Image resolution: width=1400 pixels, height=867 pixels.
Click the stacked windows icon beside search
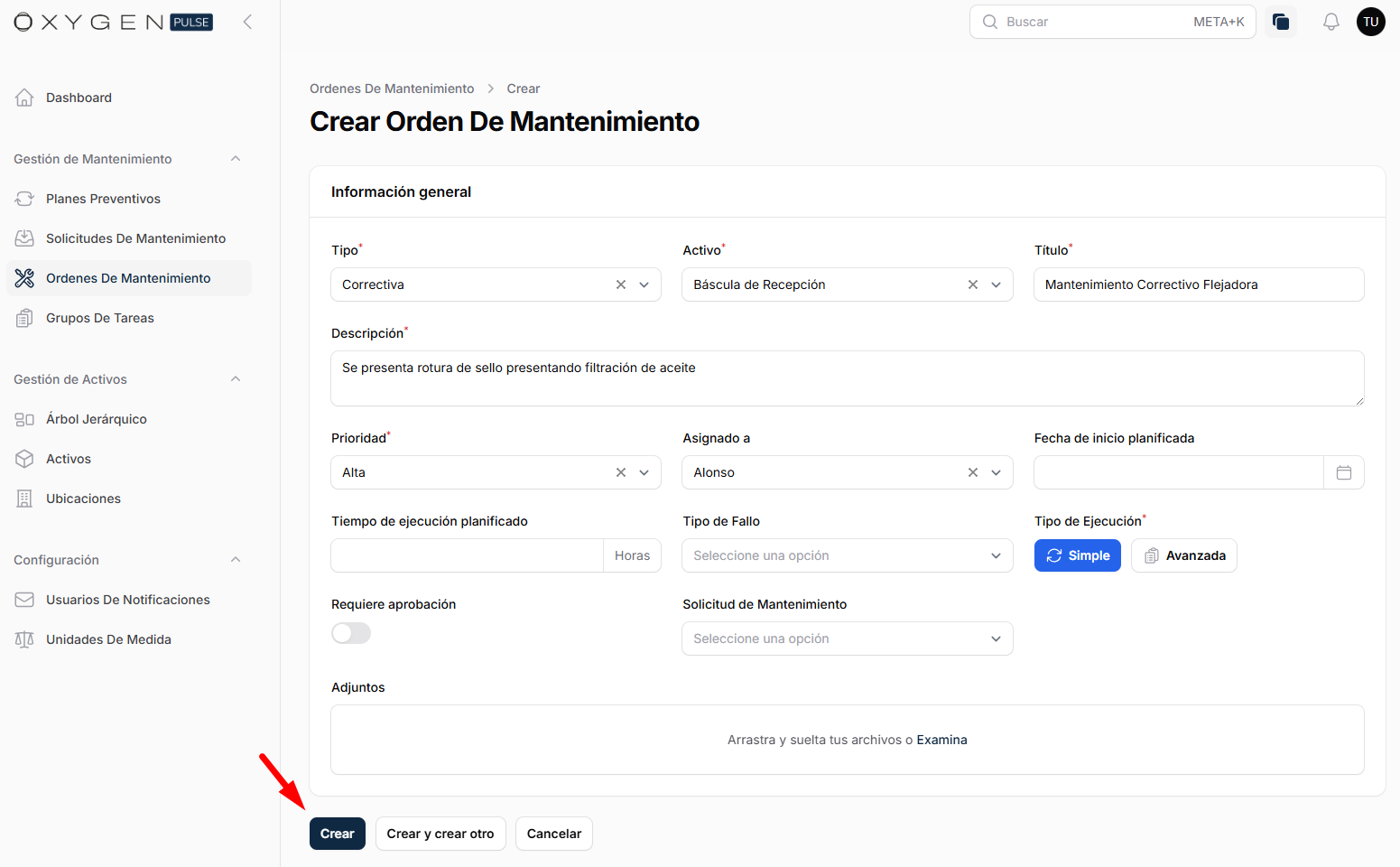point(1280,22)
